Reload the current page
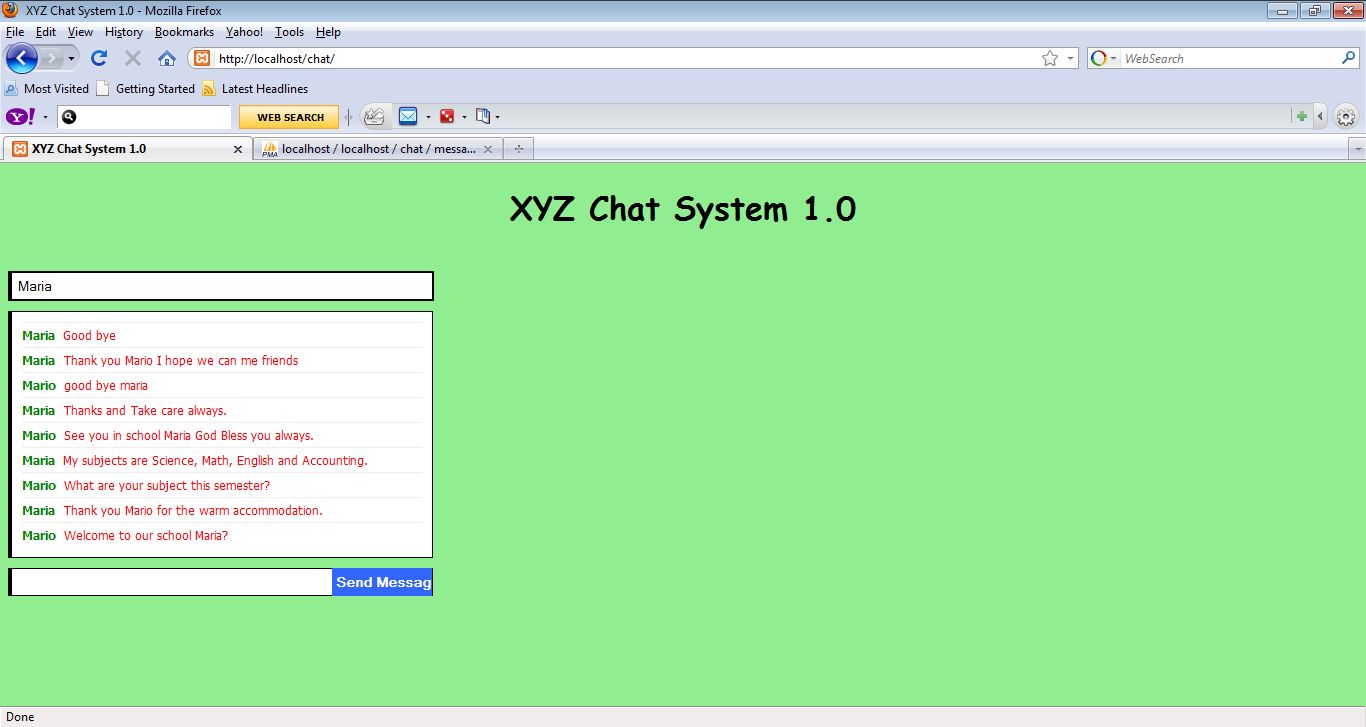1366x727 pixels. pos(98,58)
